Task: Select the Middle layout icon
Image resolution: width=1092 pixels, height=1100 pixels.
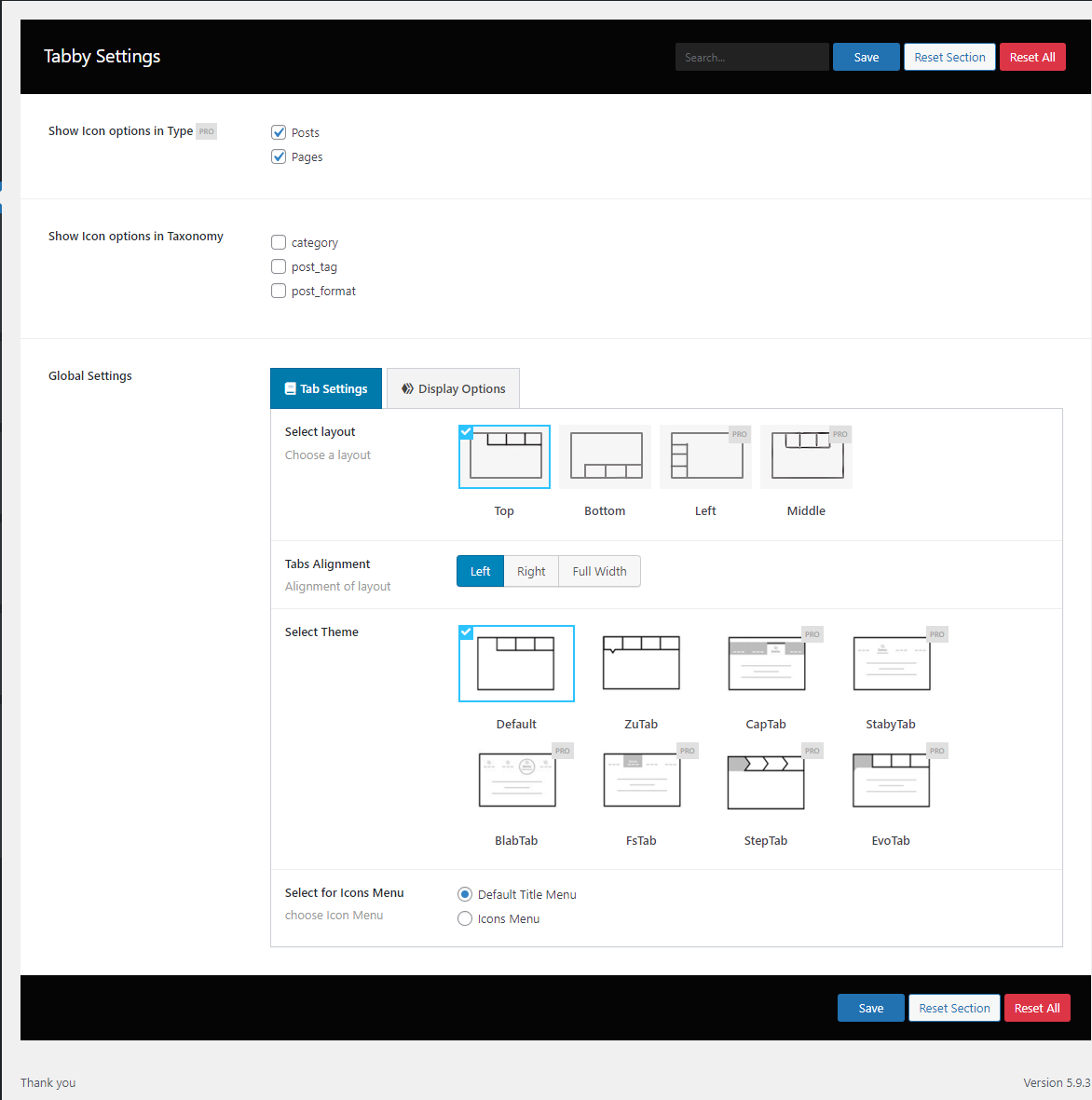Action: (x=806, y=456)
